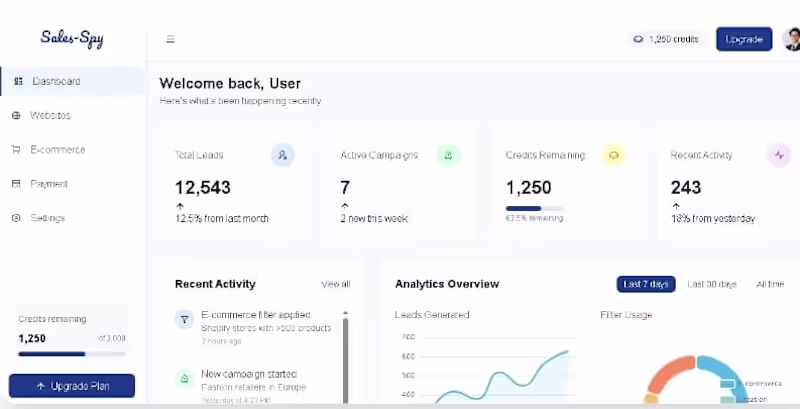
Task: Open the New campaign started activity
Action: point(256,386)
